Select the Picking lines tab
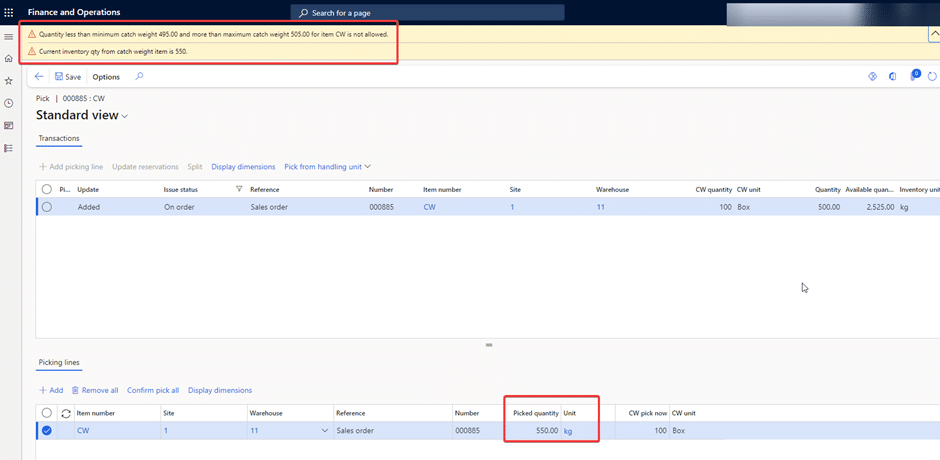This screenshot has width=940, height=460. [59, 363]
